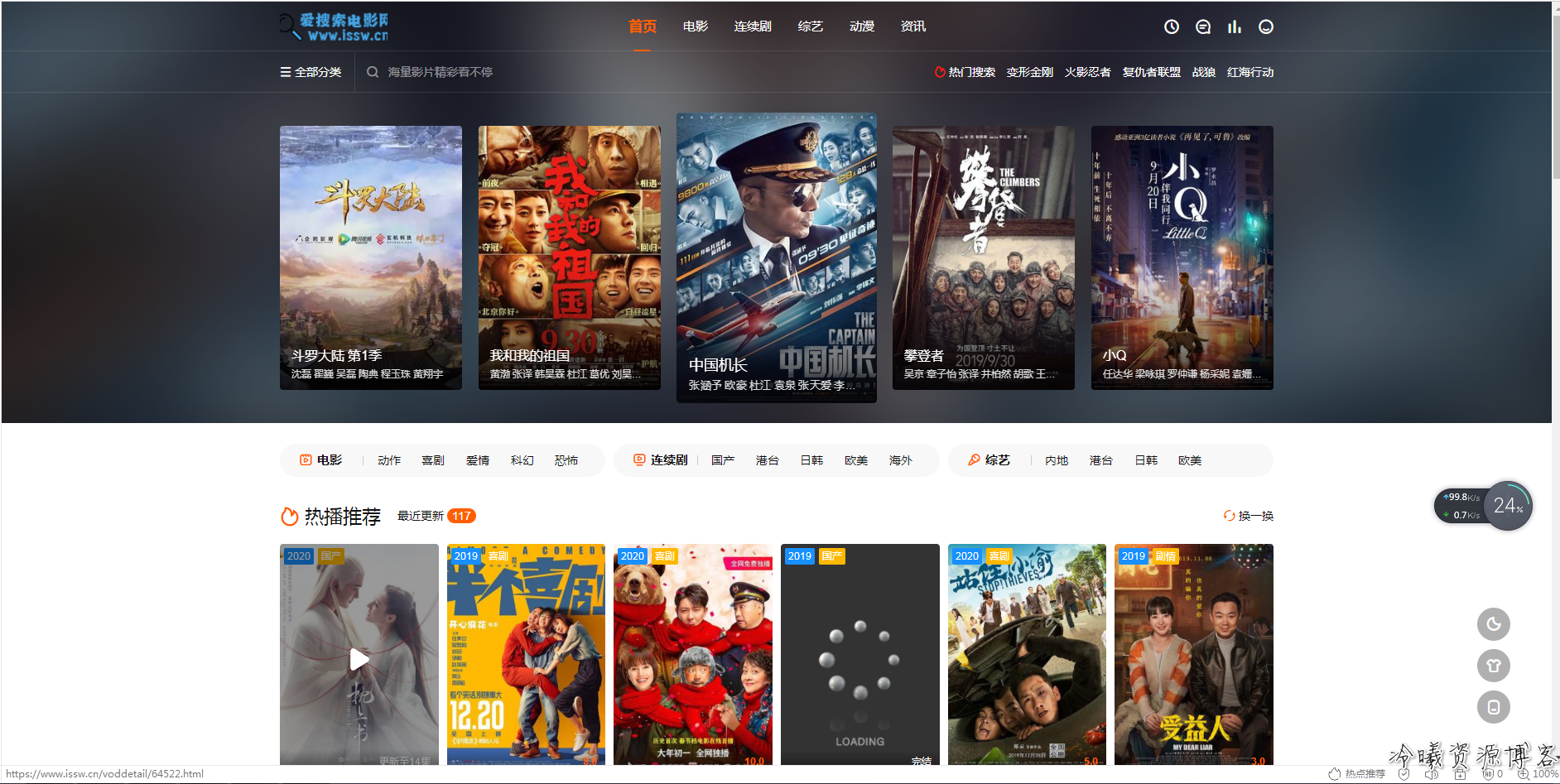Click the site logo 爱搜索电影网
Screen dimensions: 1560x784
[333, 26]
